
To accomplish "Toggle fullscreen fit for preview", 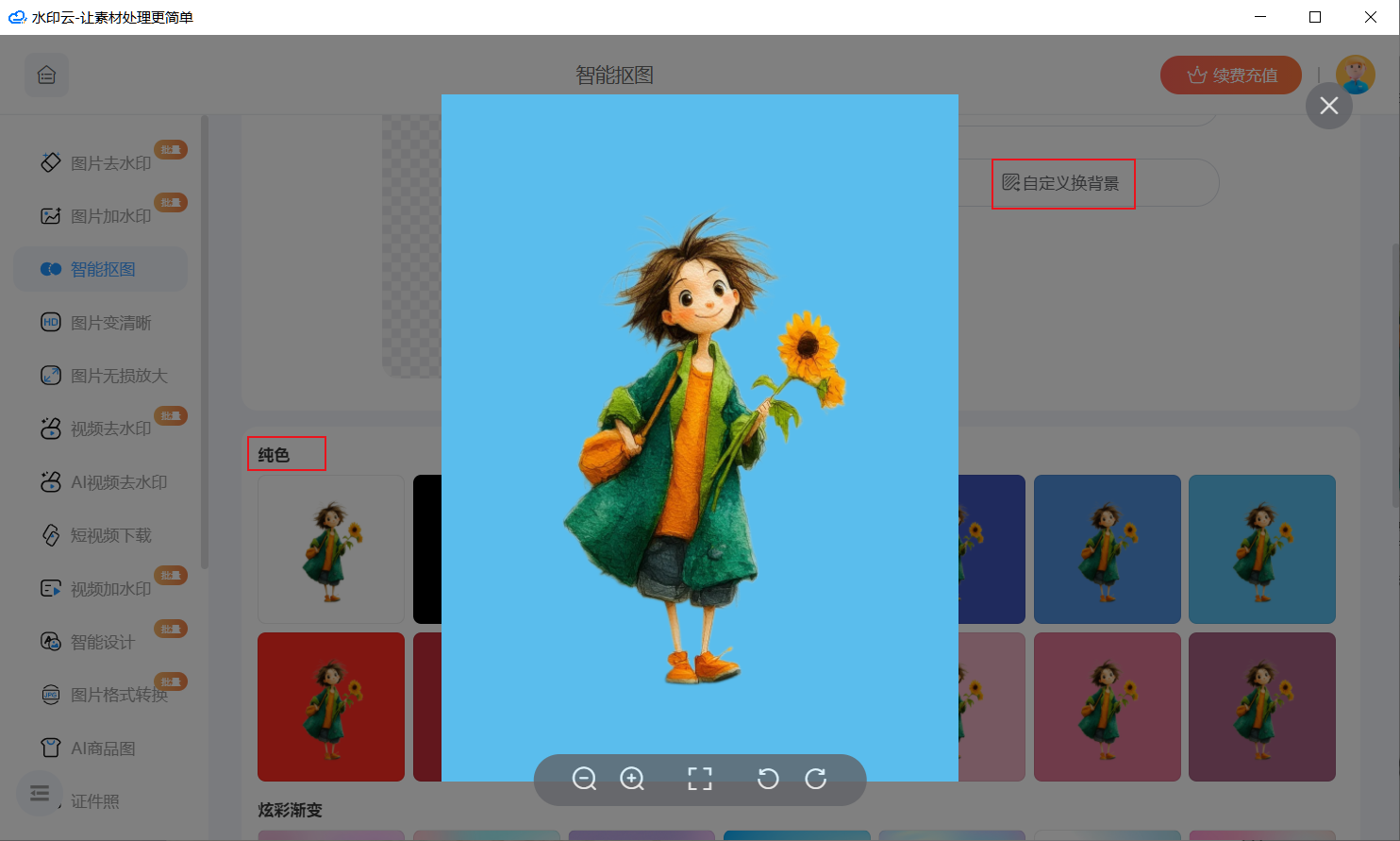I will pos(700,779).
